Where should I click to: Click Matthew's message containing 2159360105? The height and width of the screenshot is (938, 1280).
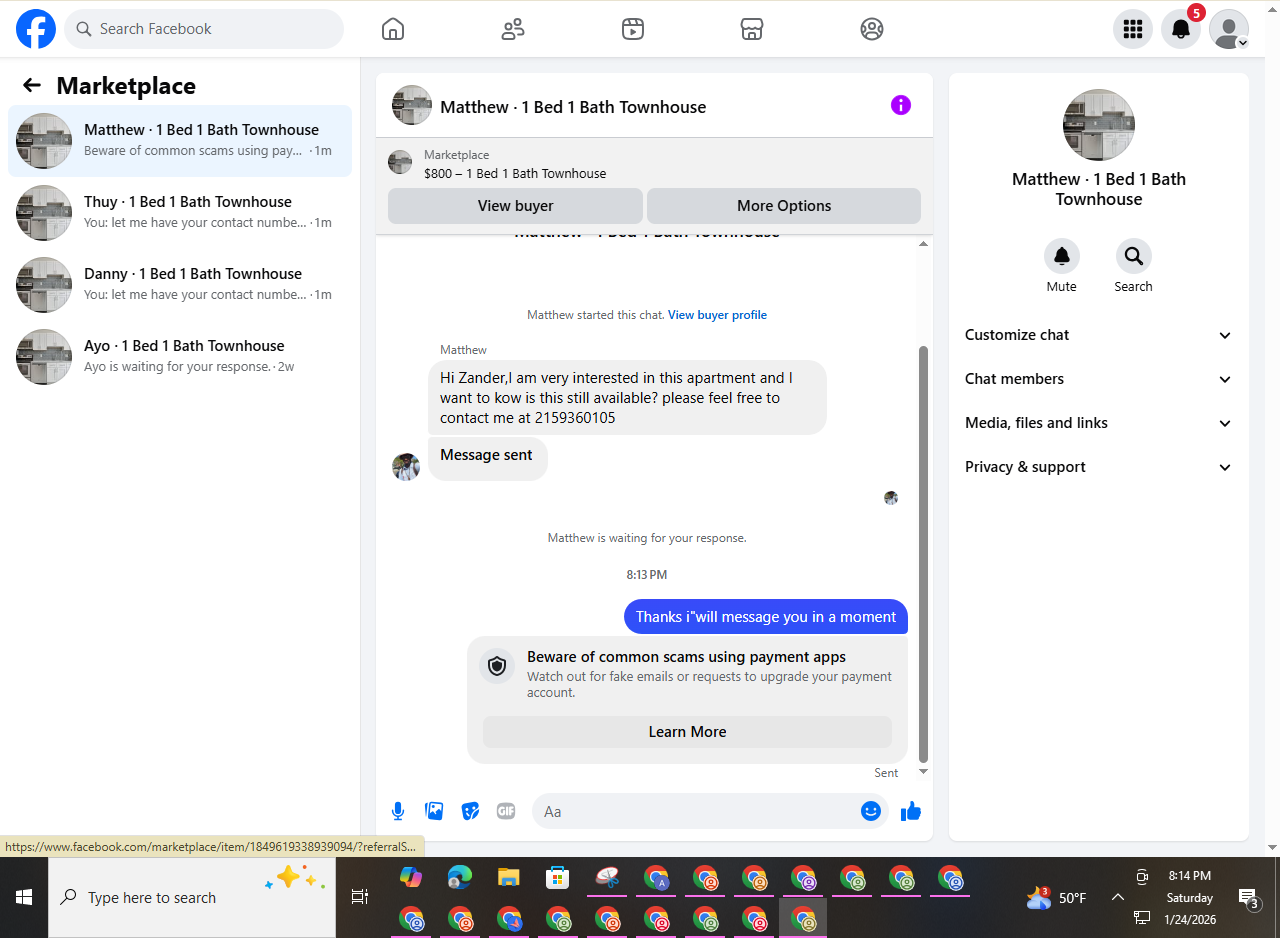pos(627,398)
